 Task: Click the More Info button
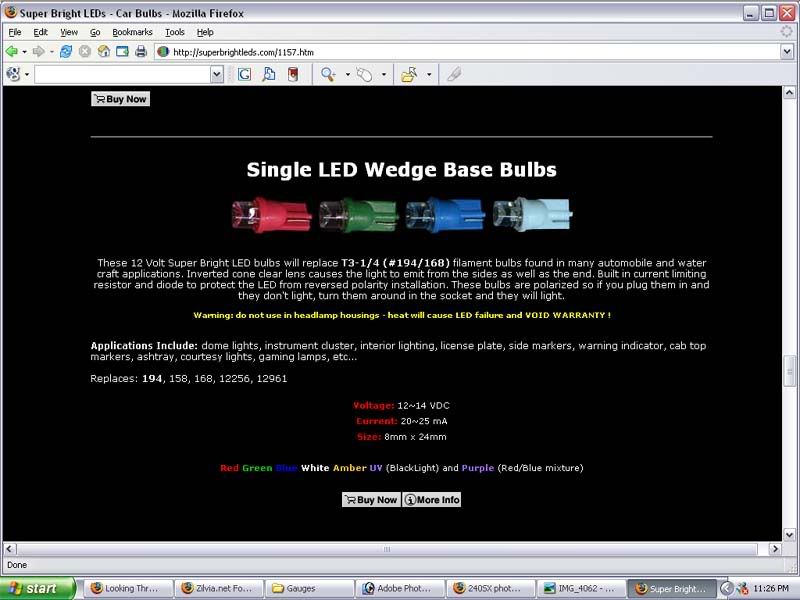coord(432,500)
